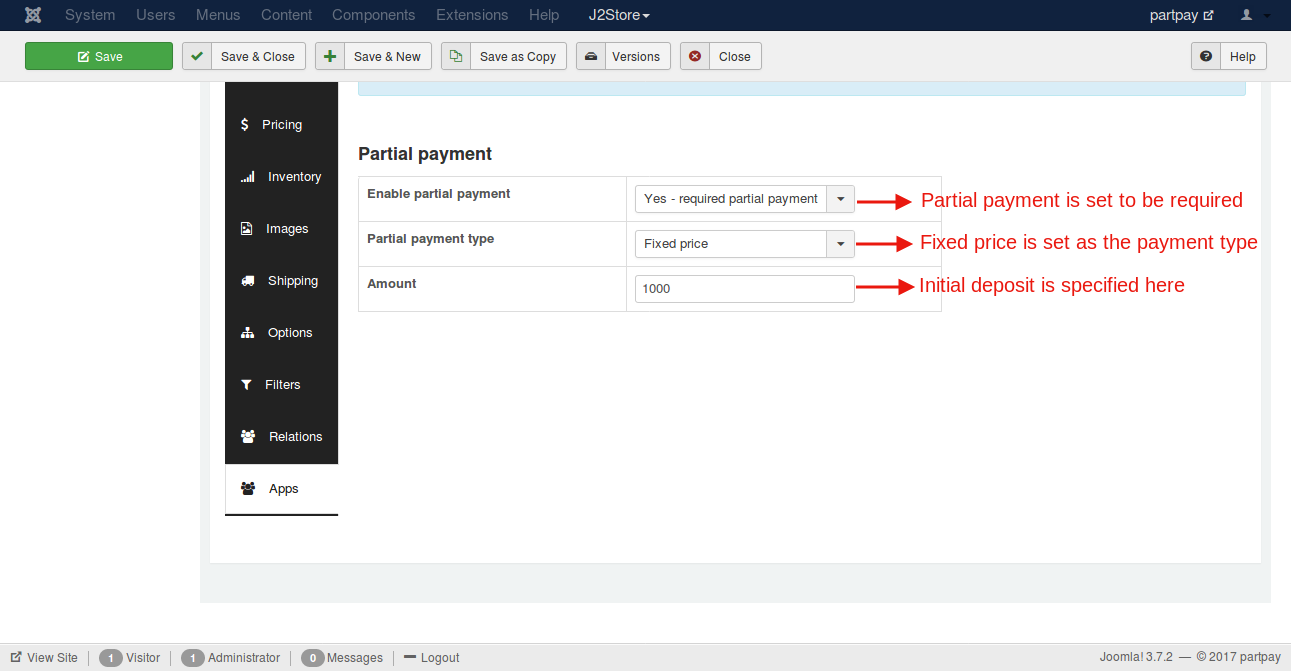Click the copy icon on Save as Copy
Viewport: 1291px width, 671px height.
[456, 56]
